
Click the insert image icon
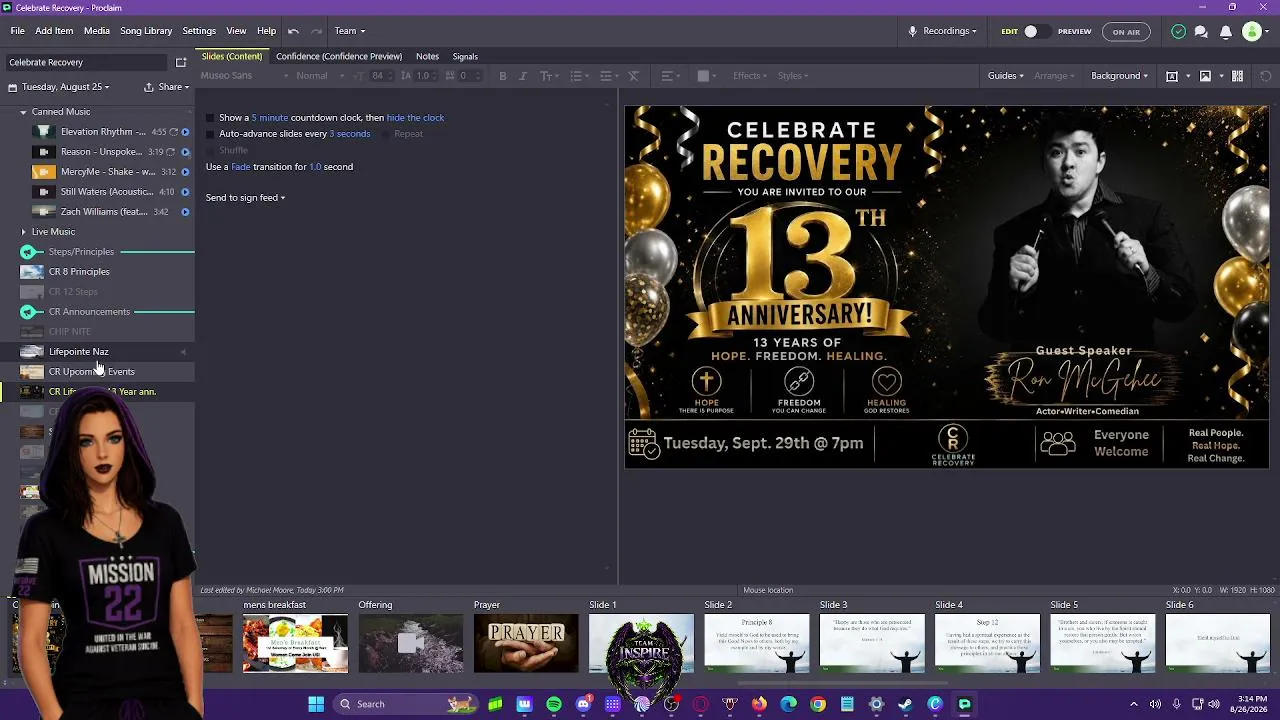click(x=1205, y=76)
